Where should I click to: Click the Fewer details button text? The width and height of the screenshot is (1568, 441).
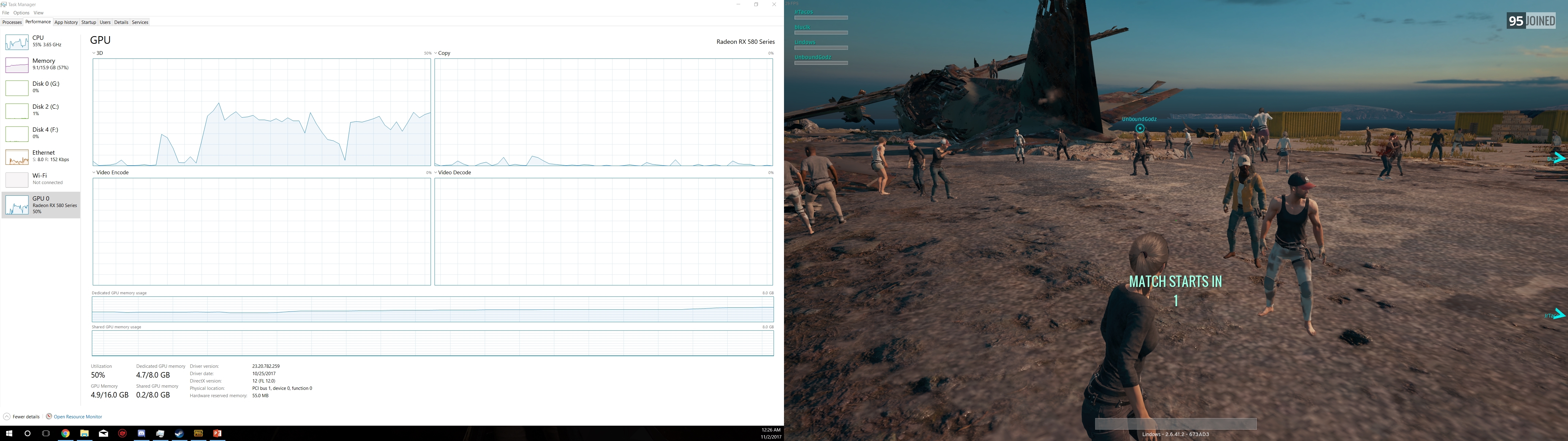tap(26, 417)
